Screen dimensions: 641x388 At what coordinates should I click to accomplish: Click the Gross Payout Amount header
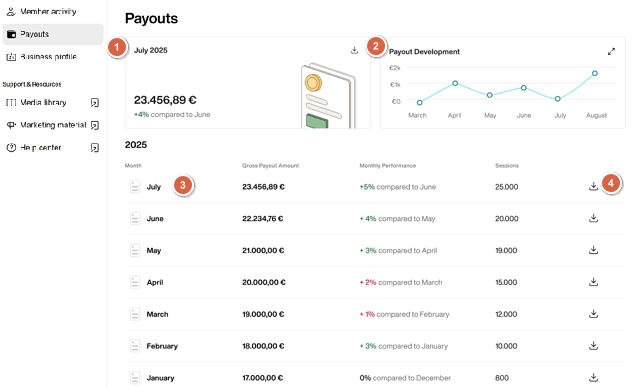[271, 166]
